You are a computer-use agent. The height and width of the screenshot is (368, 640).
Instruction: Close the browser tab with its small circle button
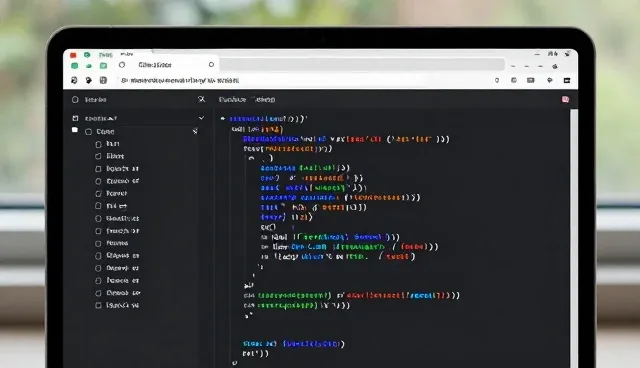[211, 64]
